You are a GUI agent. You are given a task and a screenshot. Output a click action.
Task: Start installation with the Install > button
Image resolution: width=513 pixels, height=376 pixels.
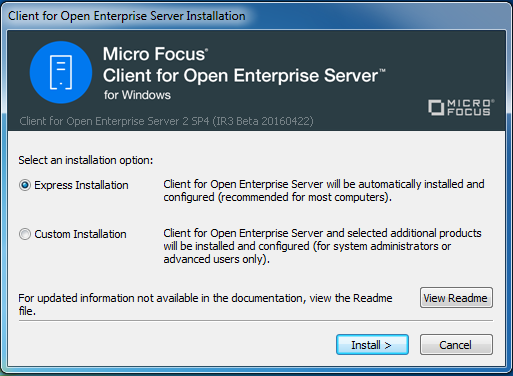(372, 345)
